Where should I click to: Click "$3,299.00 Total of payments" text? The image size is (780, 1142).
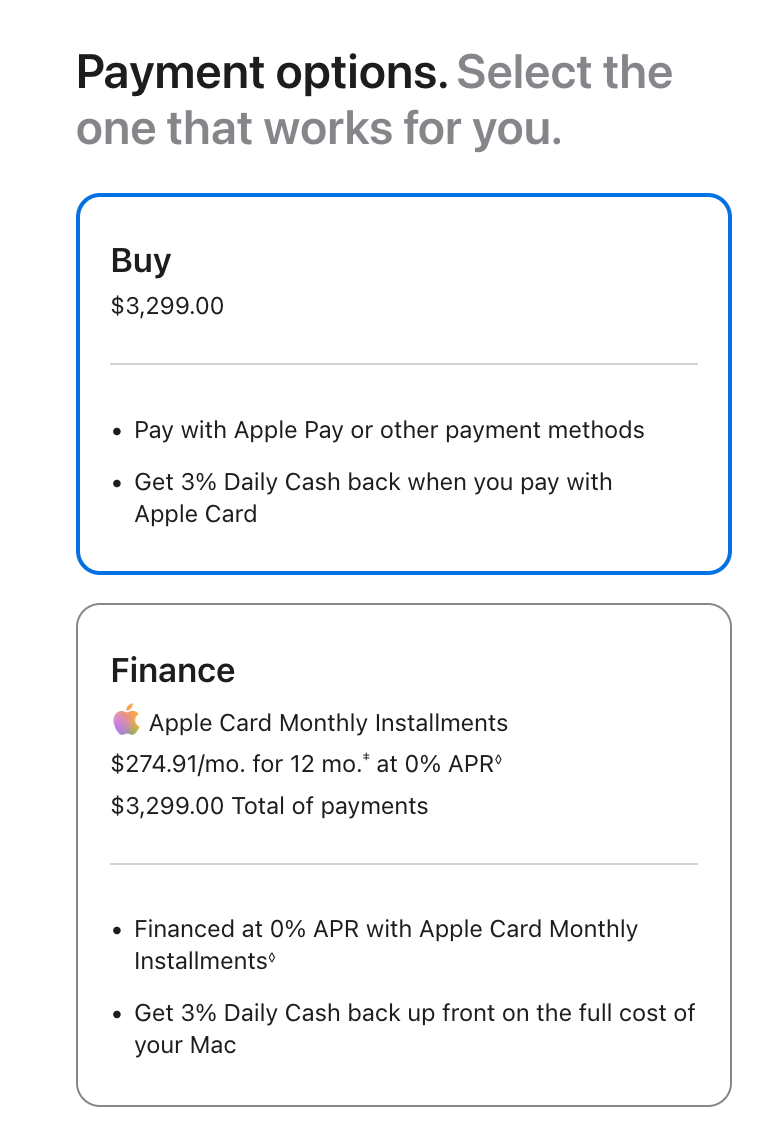pyautogui.click(x=269, y=807)
